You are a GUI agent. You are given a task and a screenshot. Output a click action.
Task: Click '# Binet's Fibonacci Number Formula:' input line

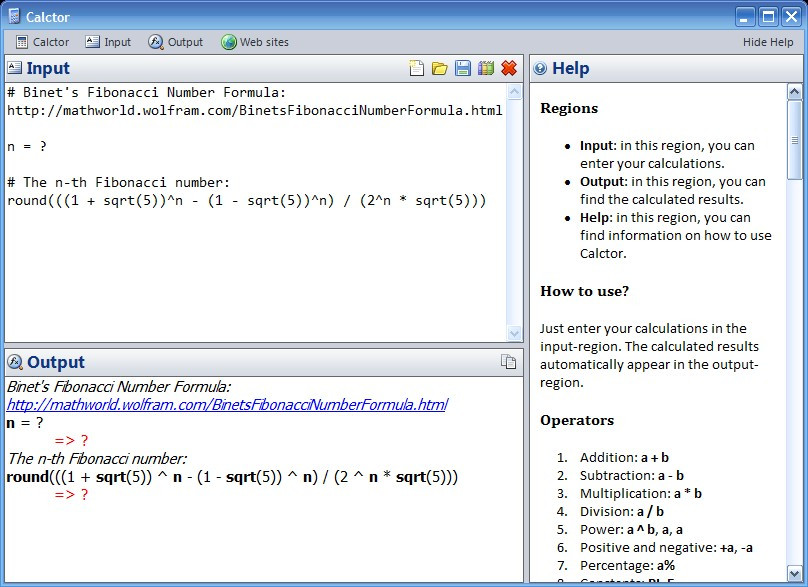tap(146, 92)
